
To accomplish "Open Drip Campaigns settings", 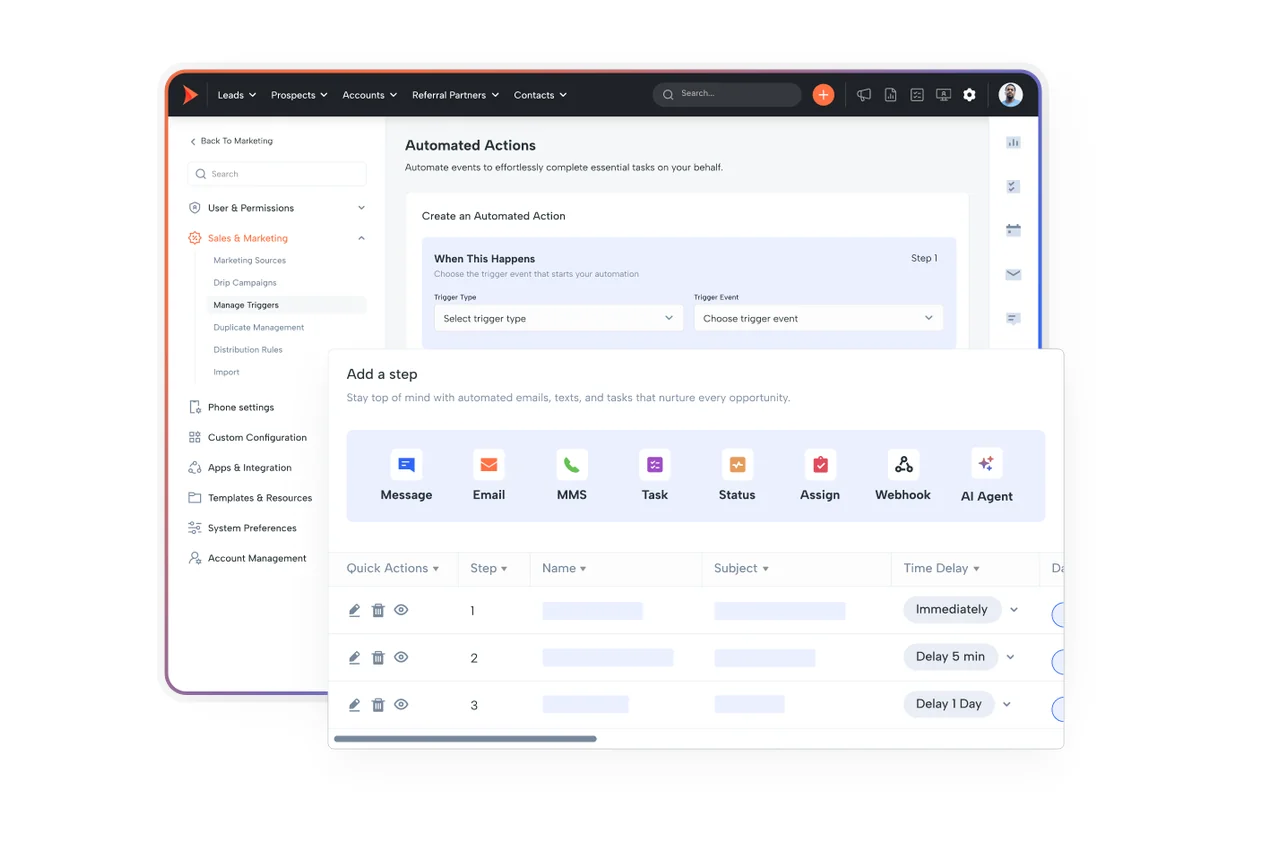I will pos(245,282).
